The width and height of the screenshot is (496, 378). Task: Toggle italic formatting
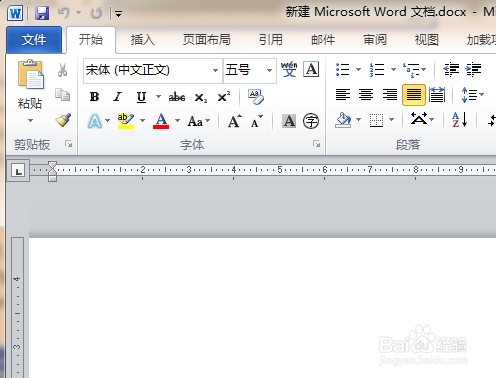(117, 97)
